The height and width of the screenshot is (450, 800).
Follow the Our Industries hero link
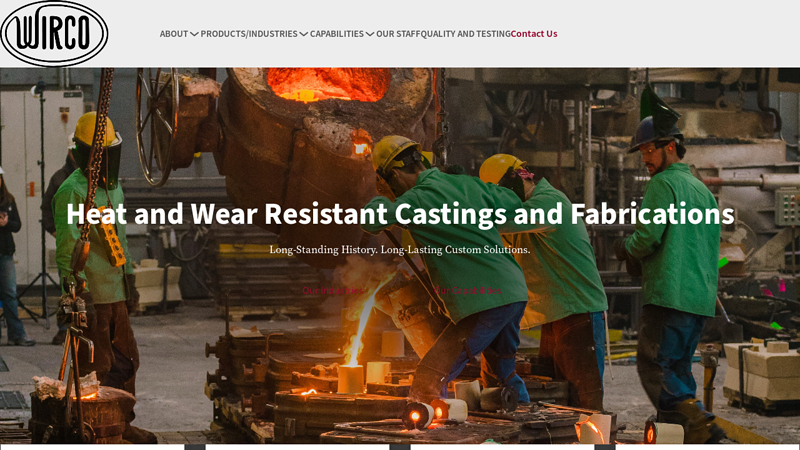pyautogui.click(x=333, y=291)
